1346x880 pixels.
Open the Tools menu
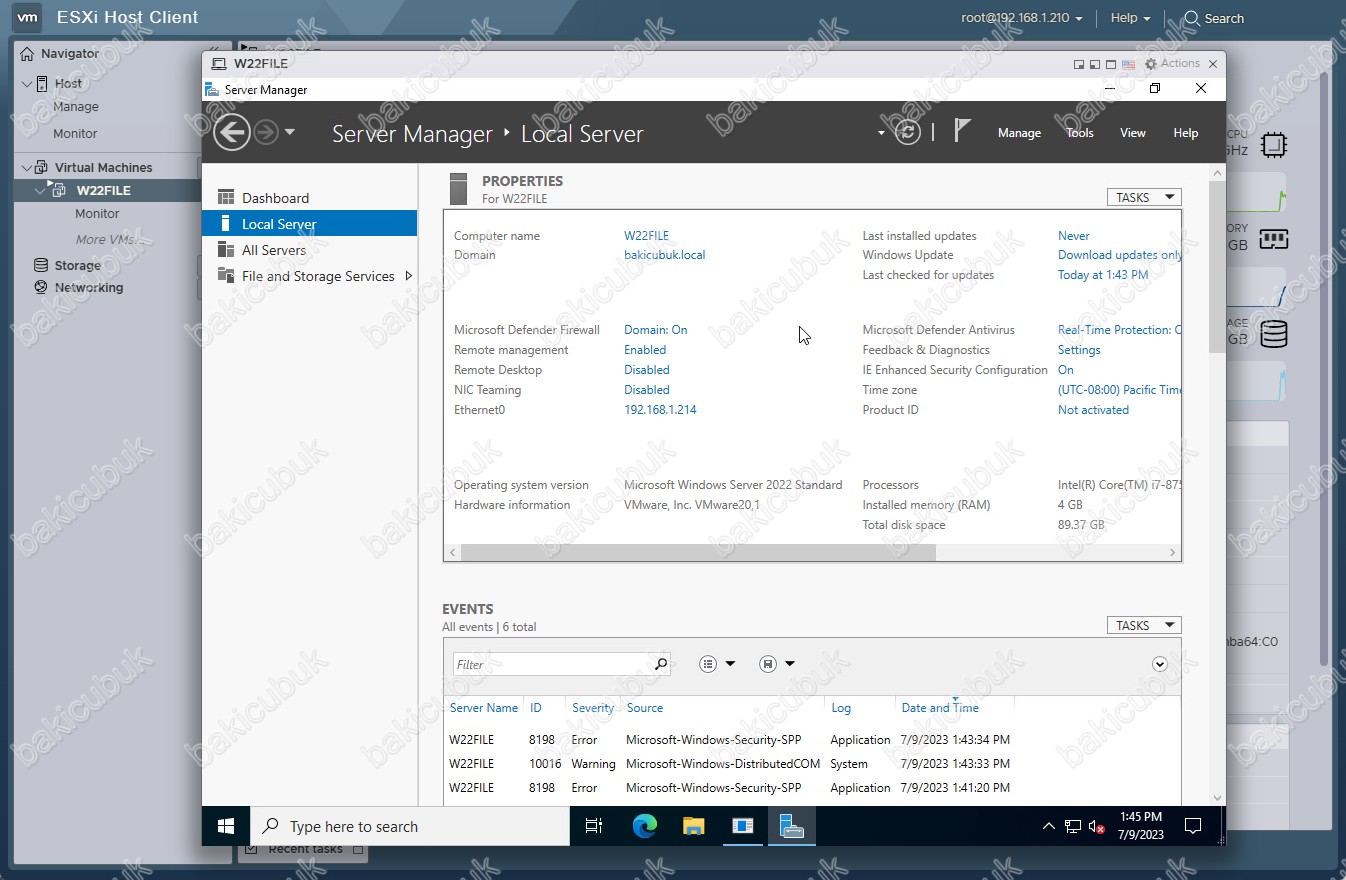[x=1079, y=133]
